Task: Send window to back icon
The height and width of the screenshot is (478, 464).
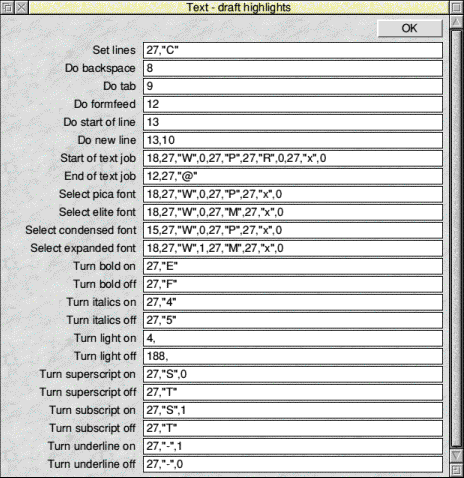Action: coord(7,7)
